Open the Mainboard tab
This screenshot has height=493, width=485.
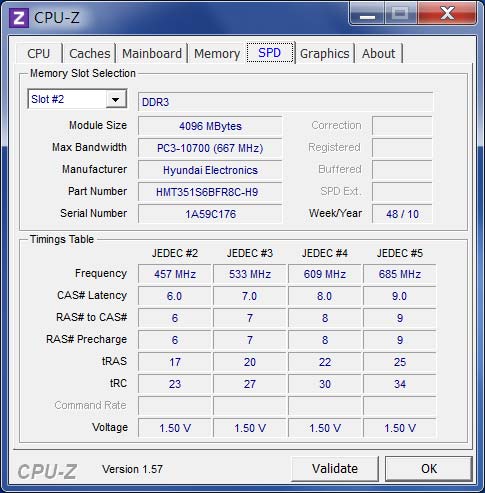pos(152,53)
